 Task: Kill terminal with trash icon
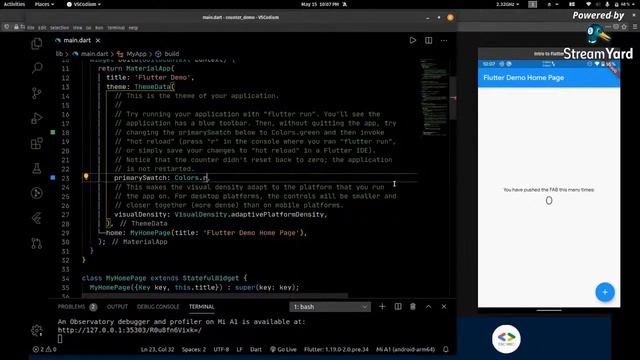413,307
